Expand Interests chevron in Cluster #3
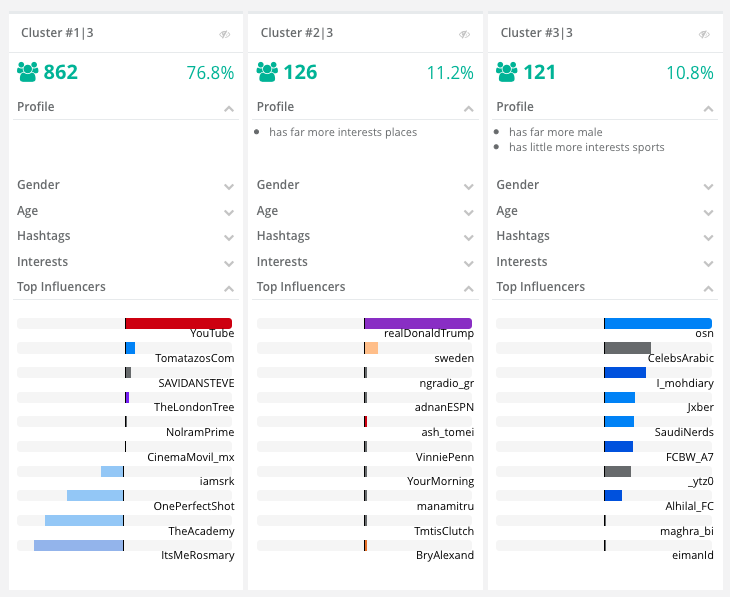730x597 pixels. 708,264
